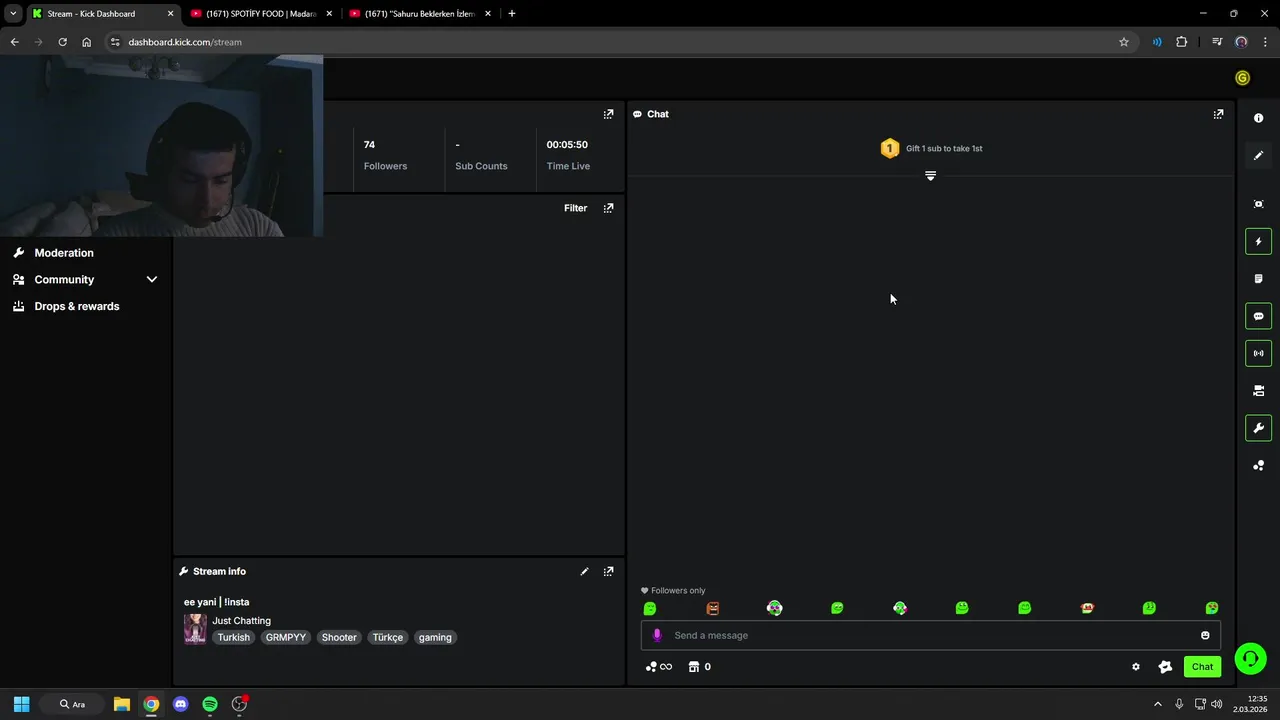1280x720 pixels.
Task: Click the 00:05:50 Time Live stat
Action: pyautogui.click(x=568, y=155)
